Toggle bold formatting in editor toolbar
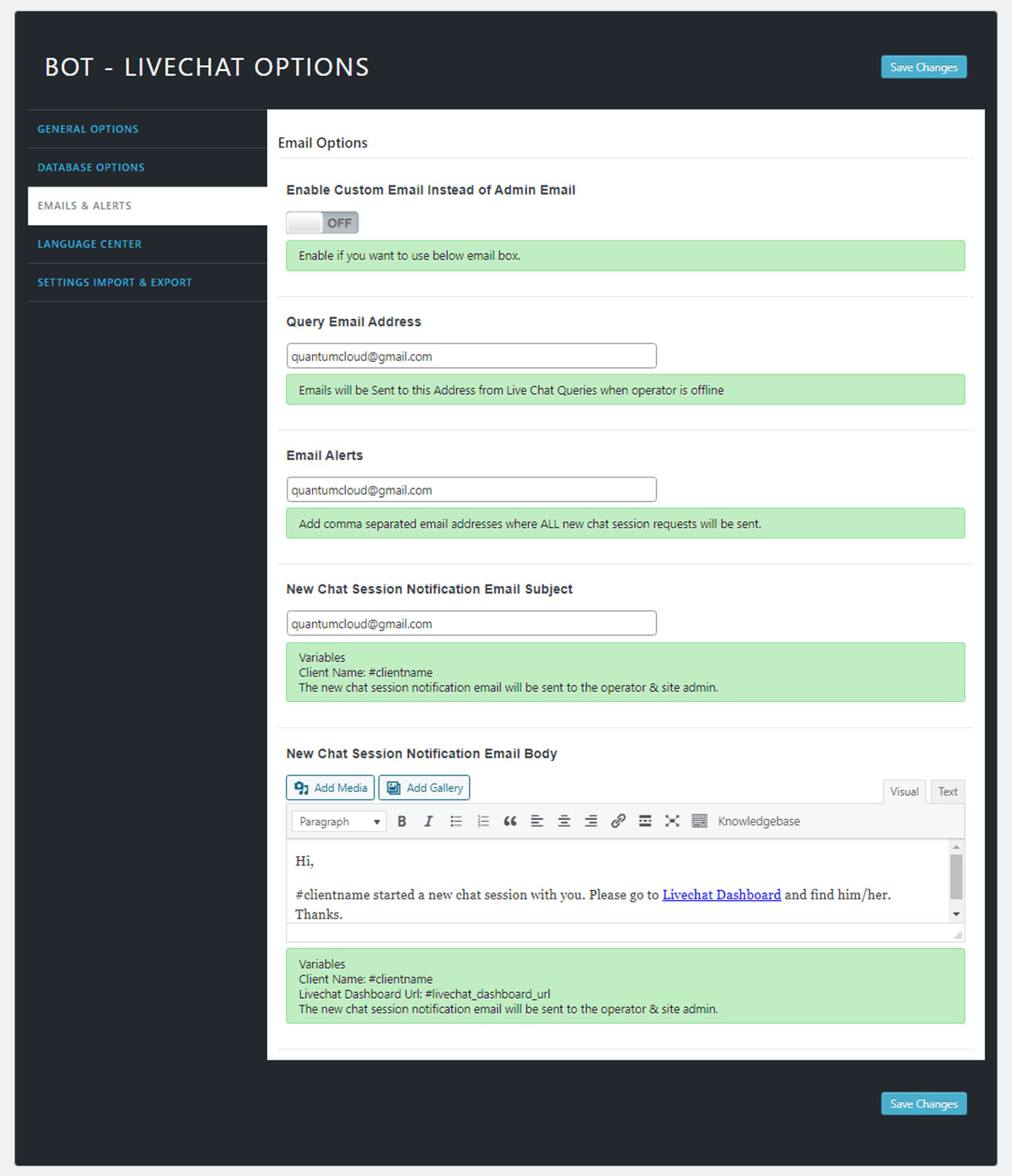This screenshot has width=1012, height=1176. pyautogui.click(x=402, y=822)
